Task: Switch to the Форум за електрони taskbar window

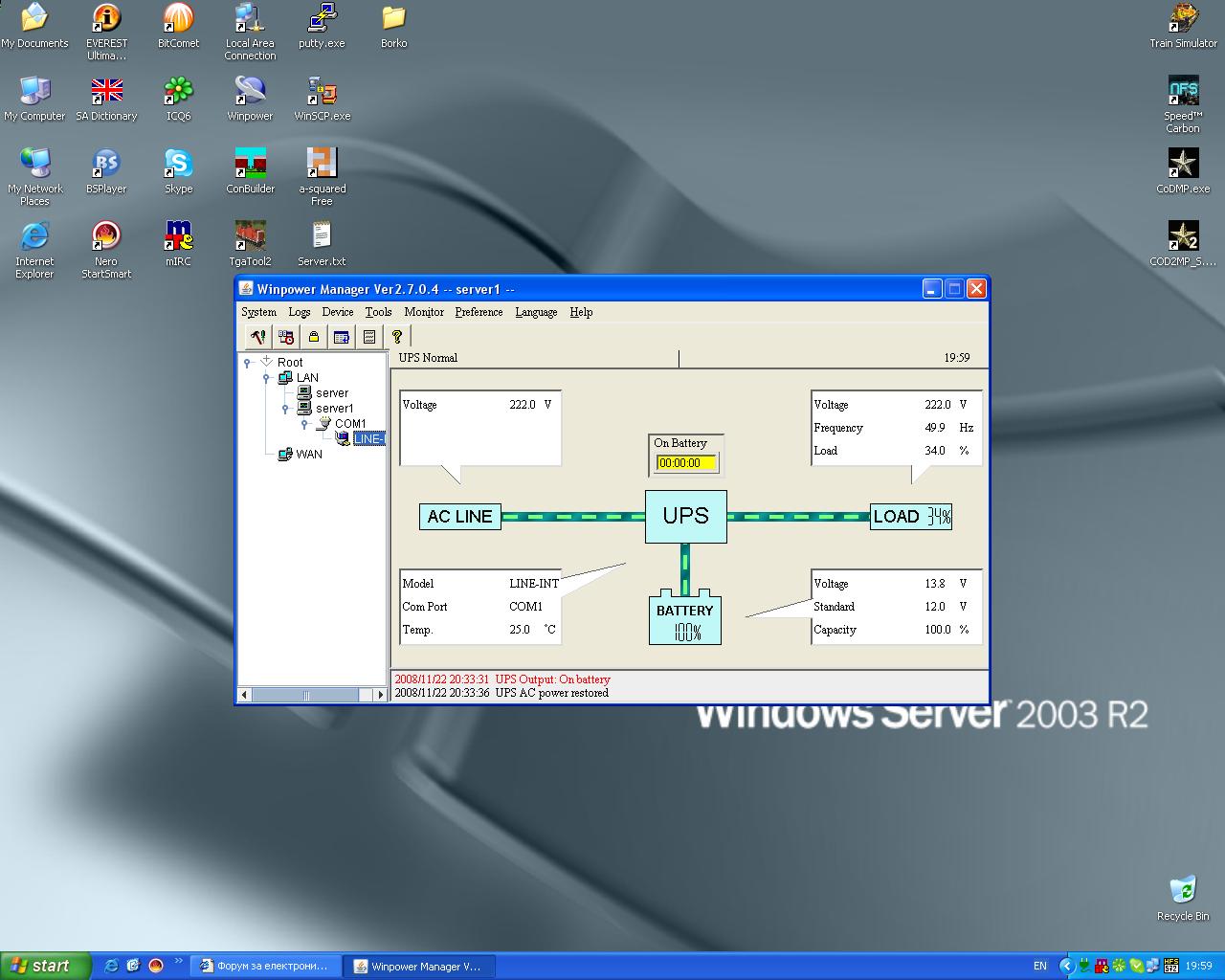Action: (264, 966)
